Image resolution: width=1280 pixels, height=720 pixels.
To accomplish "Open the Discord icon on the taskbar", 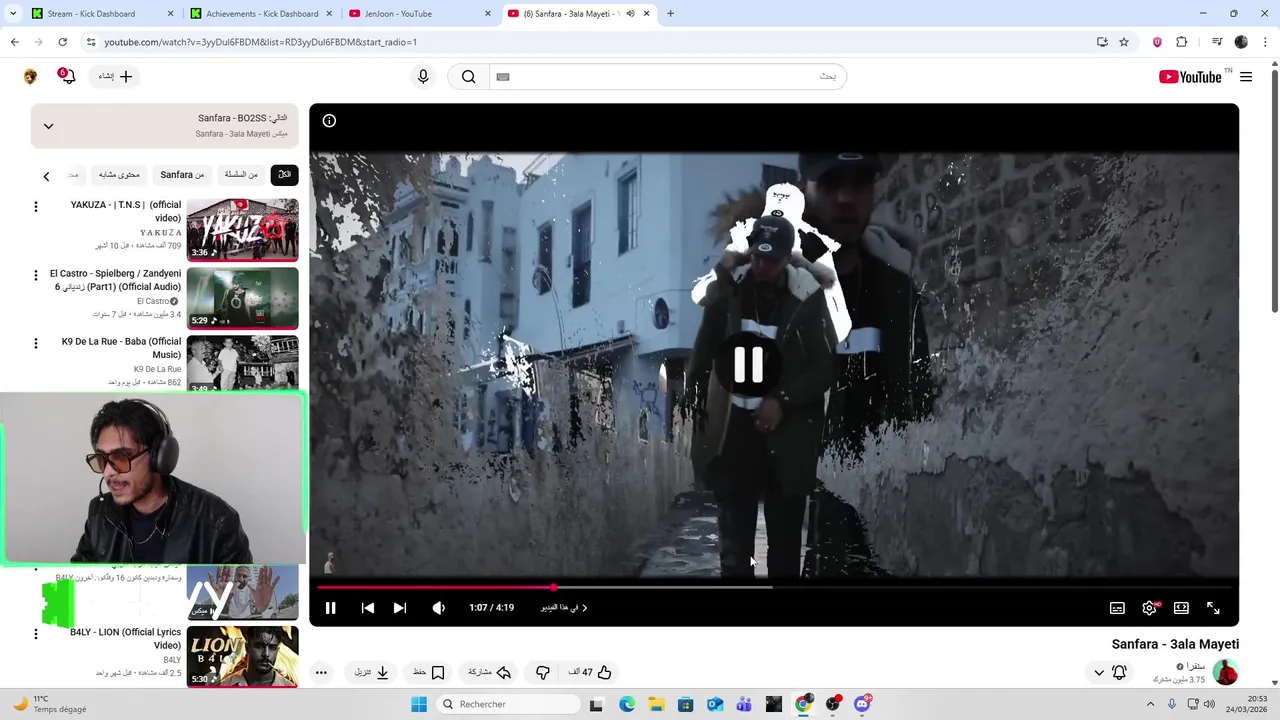I will click(862, 704).
